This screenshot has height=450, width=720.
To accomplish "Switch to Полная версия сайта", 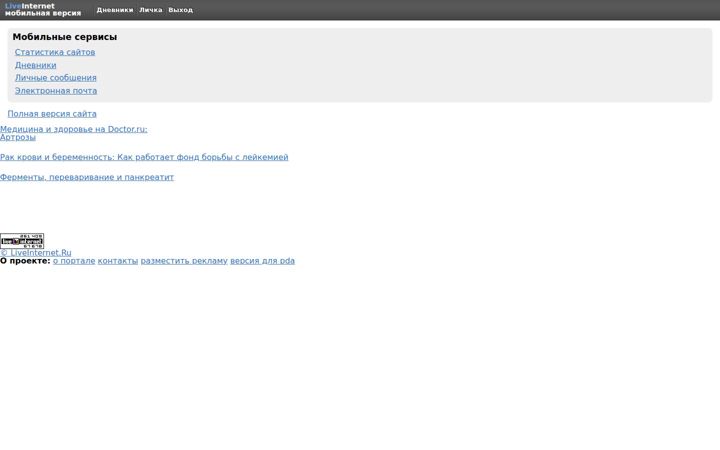I will point(52,113).
